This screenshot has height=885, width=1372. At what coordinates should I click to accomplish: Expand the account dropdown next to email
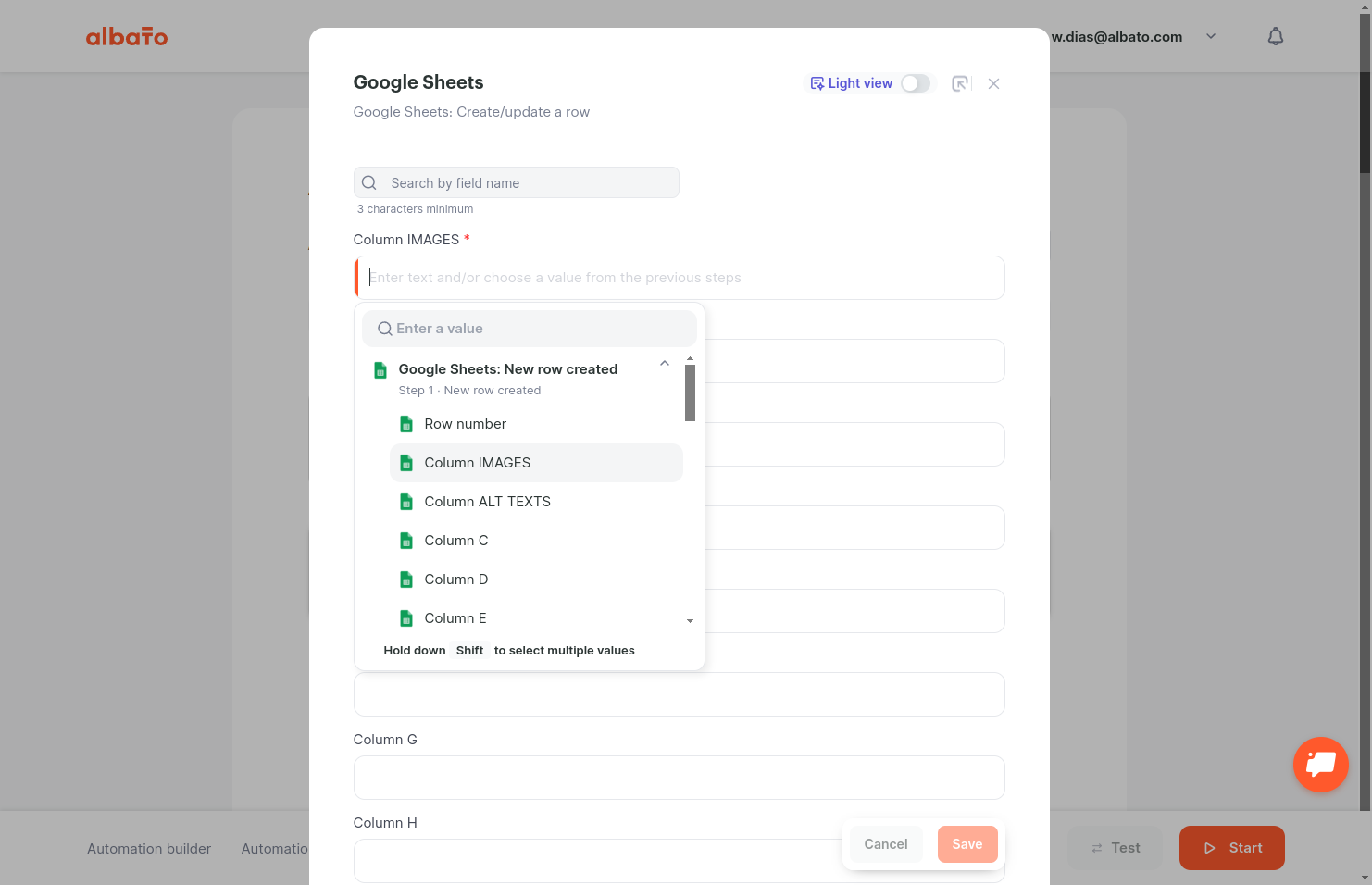(x=1211, y=37)
